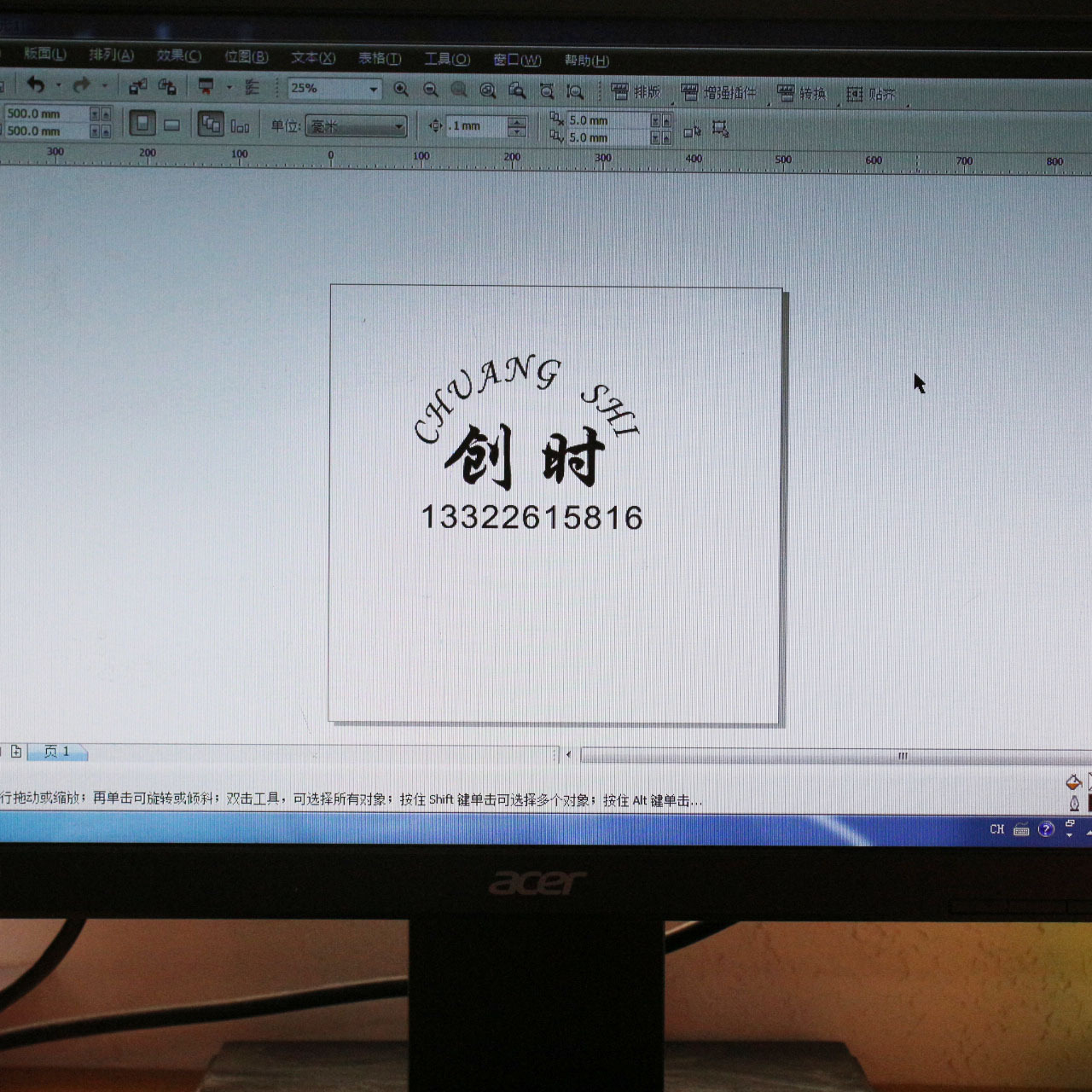
Task: Open the 版面(L) menu
Action: click(x=44, y=54)
